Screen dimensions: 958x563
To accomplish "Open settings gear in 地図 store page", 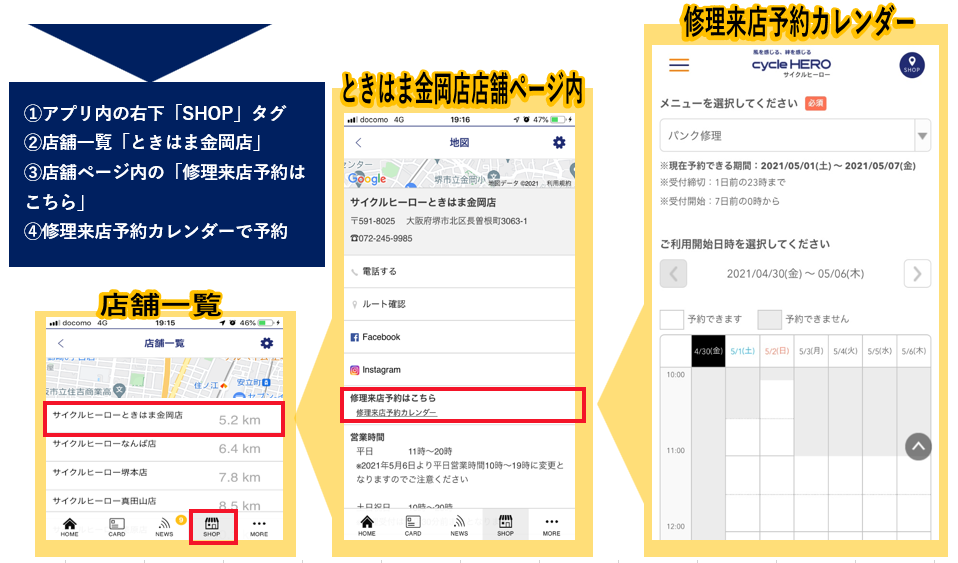I will coord(559,142).
